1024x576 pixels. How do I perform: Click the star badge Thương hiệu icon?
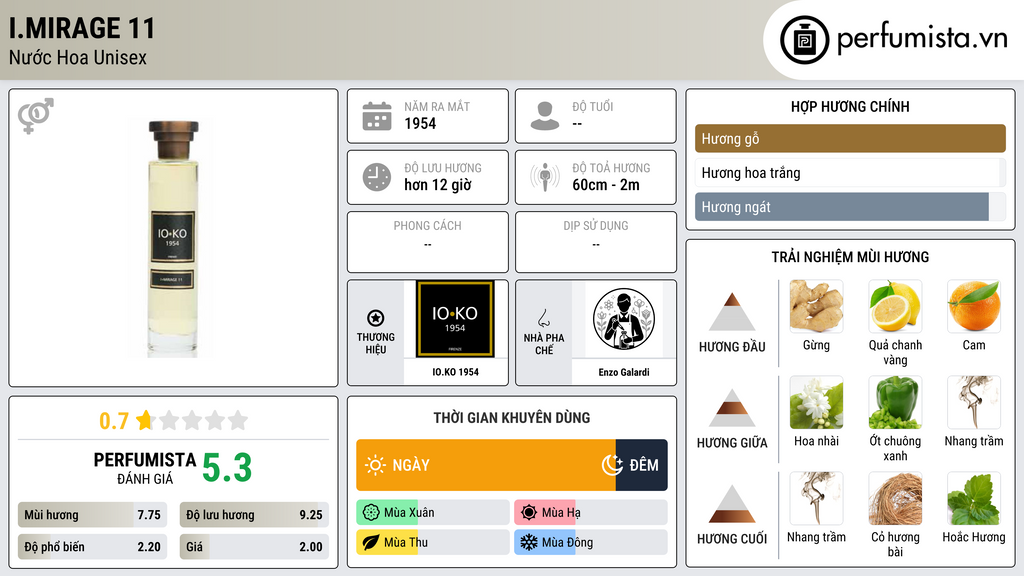[376, 318]
